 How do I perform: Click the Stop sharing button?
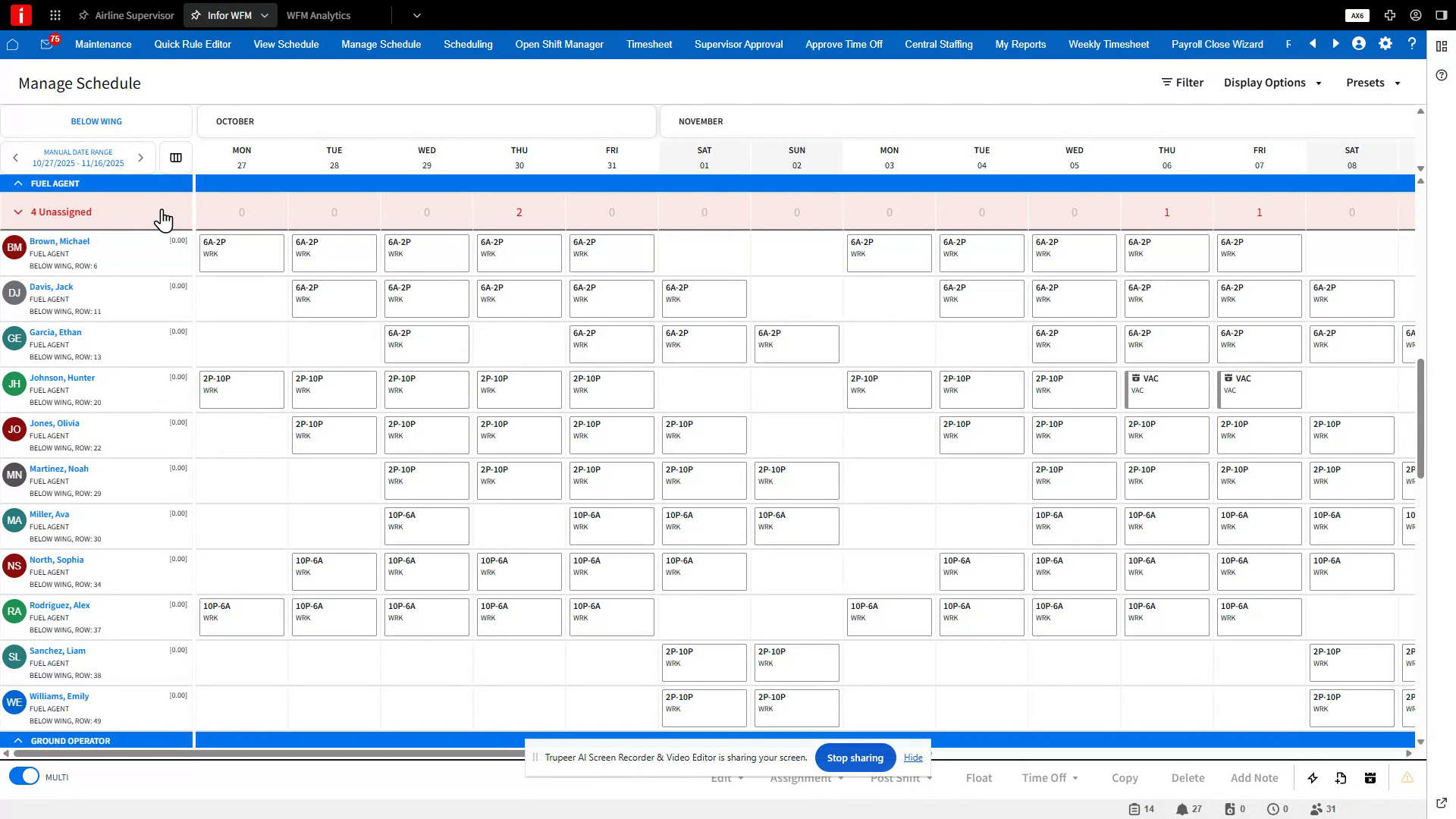(855, 757)
